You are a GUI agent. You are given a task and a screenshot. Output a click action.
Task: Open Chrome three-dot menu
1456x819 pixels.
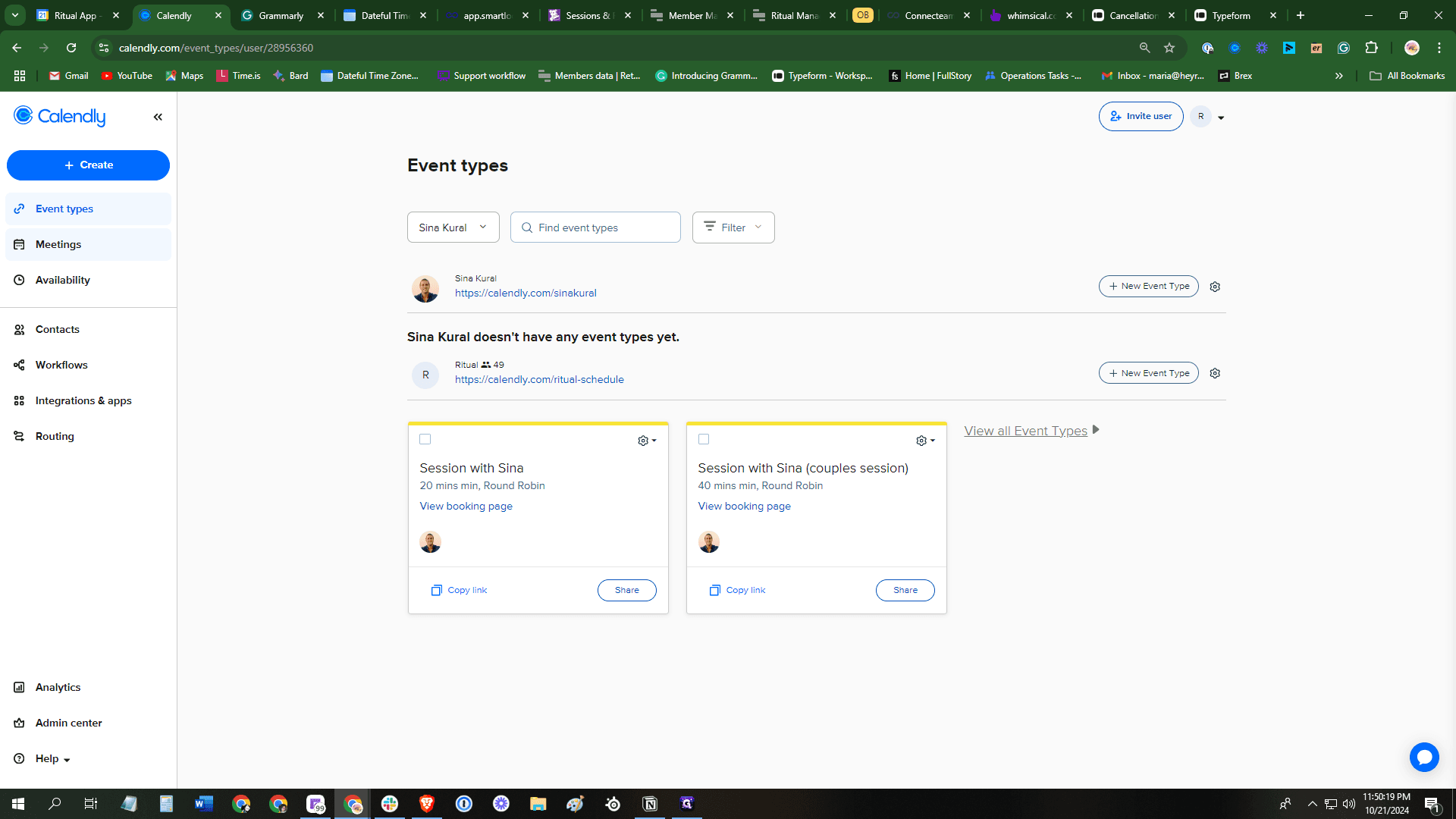[1439, 48]
